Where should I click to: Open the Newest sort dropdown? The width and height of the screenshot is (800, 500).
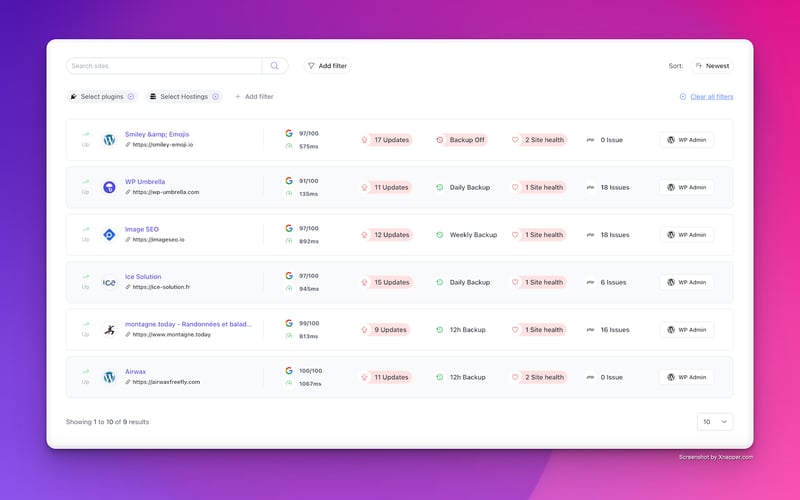(x=712, y=66)
